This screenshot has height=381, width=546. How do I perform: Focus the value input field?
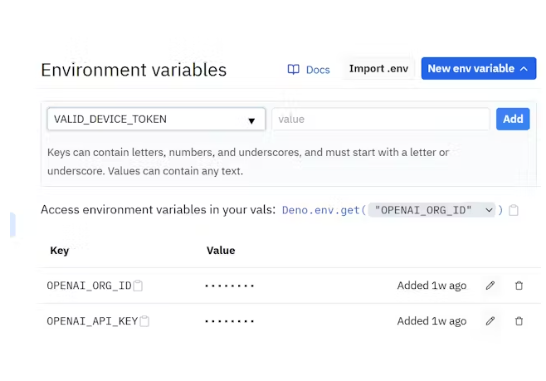[381, 119]
